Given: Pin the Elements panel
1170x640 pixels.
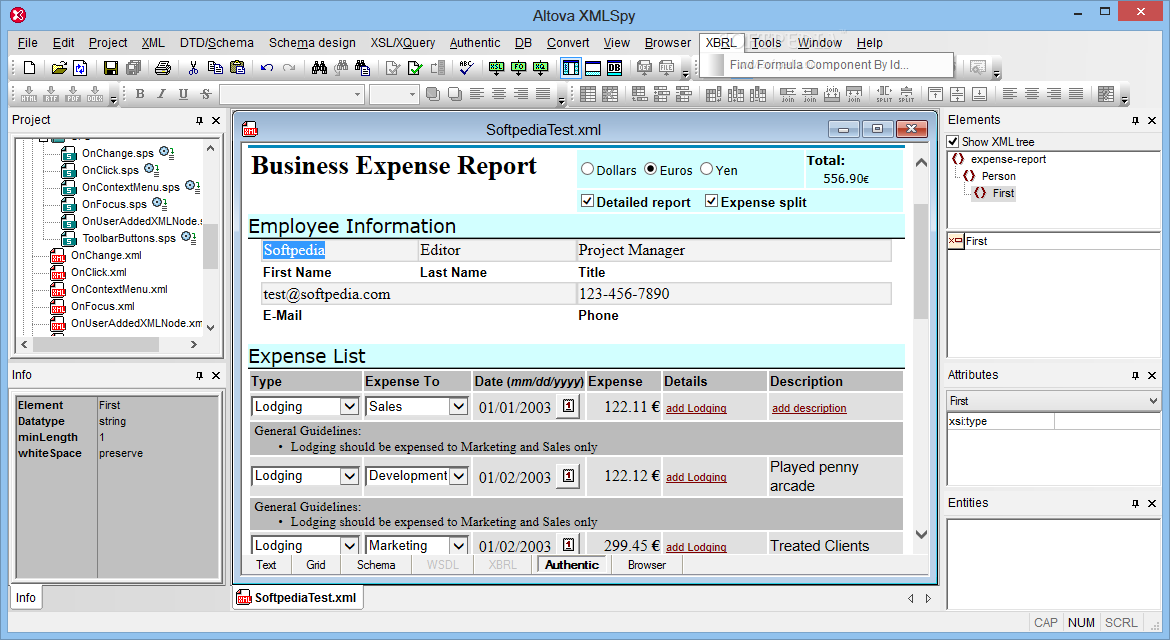Looking at the screenshot, I should [x=1135, y=120].
